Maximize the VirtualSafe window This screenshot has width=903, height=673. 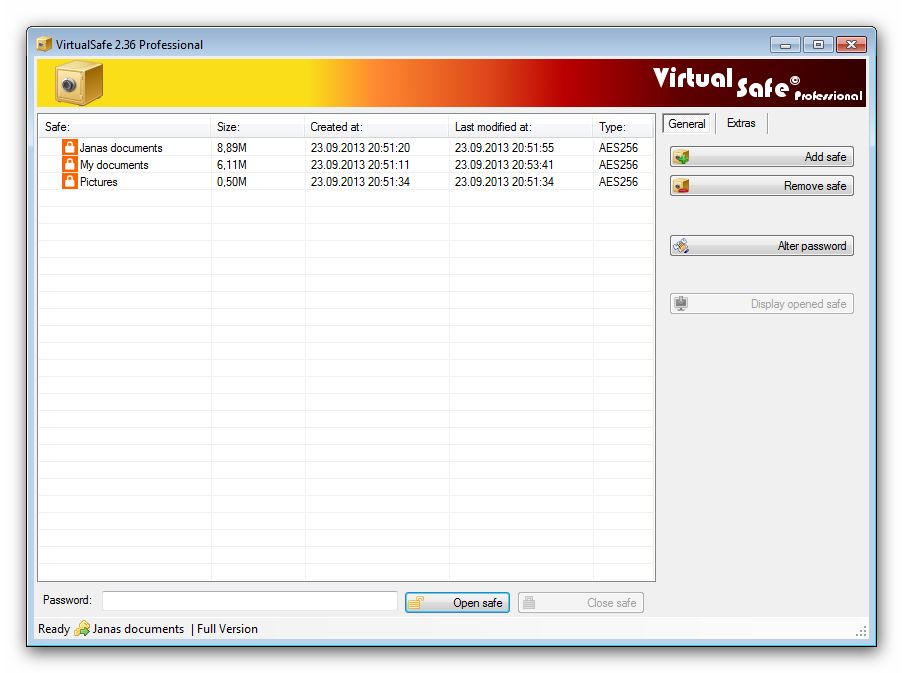point(818,45)
